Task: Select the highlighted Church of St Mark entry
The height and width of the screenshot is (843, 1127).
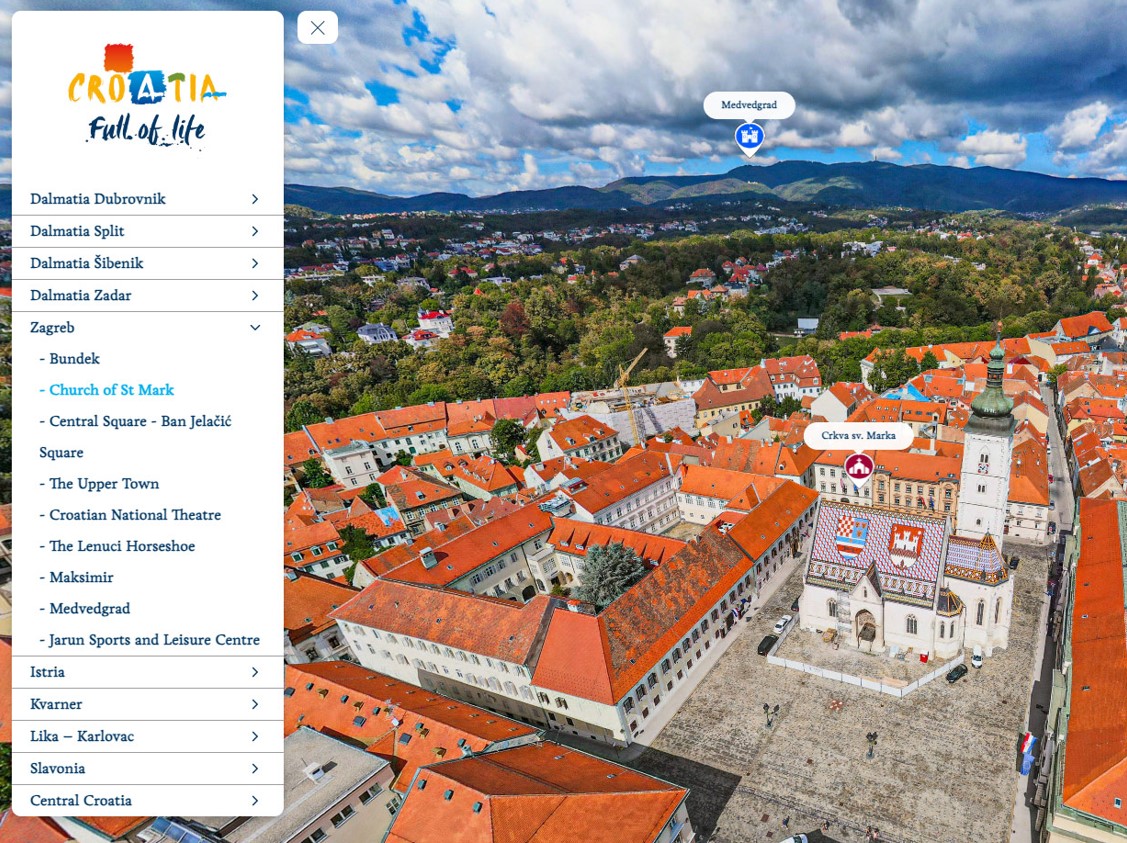Action: coord(106,390)
